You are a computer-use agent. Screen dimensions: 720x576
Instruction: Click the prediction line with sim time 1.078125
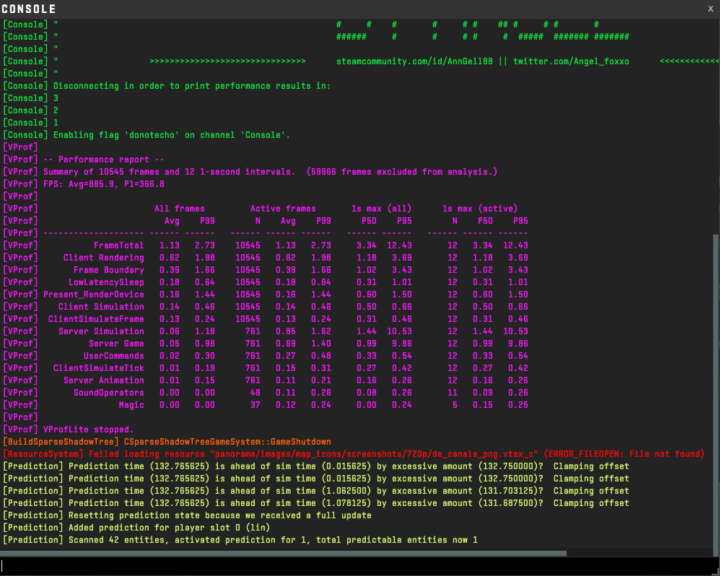(316, 503)
